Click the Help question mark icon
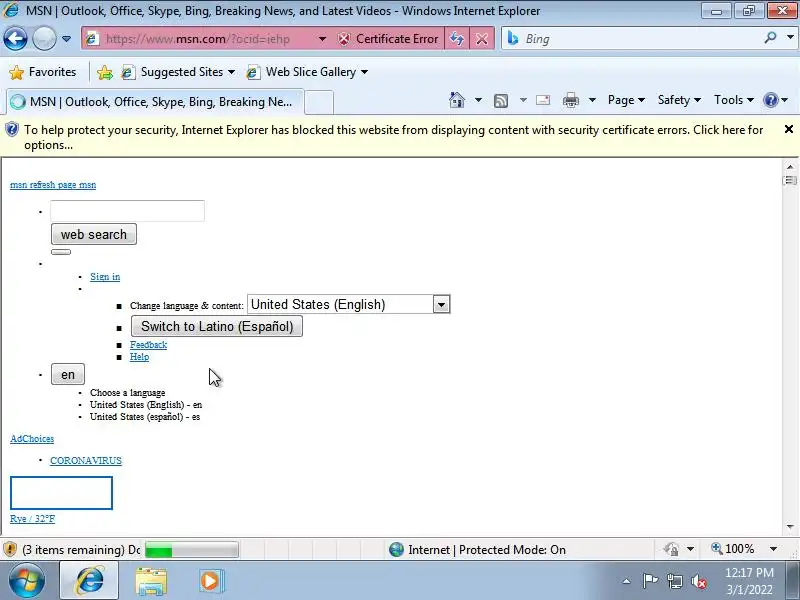Viewport: 800px width, 600px height. (770, 100)
